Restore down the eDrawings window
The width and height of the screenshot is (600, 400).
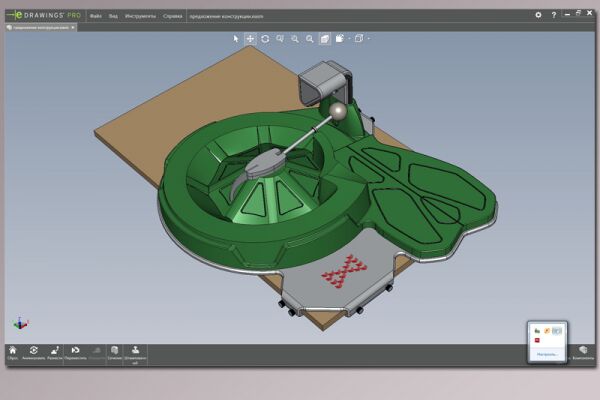(x=578, y=13)
